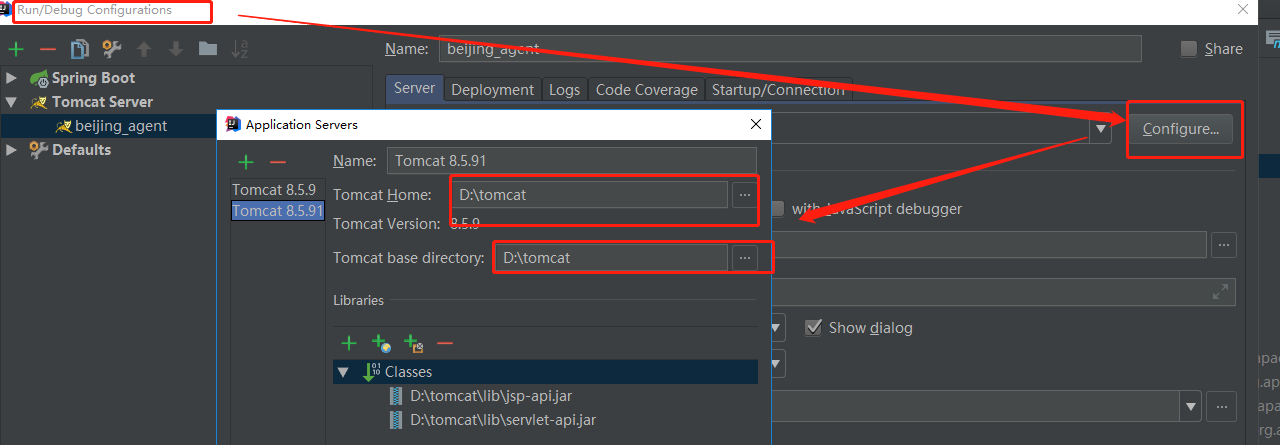This screenshot has height=445, width=1280.
Task: Open the bottom-right dropdown beside browse button
Action: point(1191,407)
